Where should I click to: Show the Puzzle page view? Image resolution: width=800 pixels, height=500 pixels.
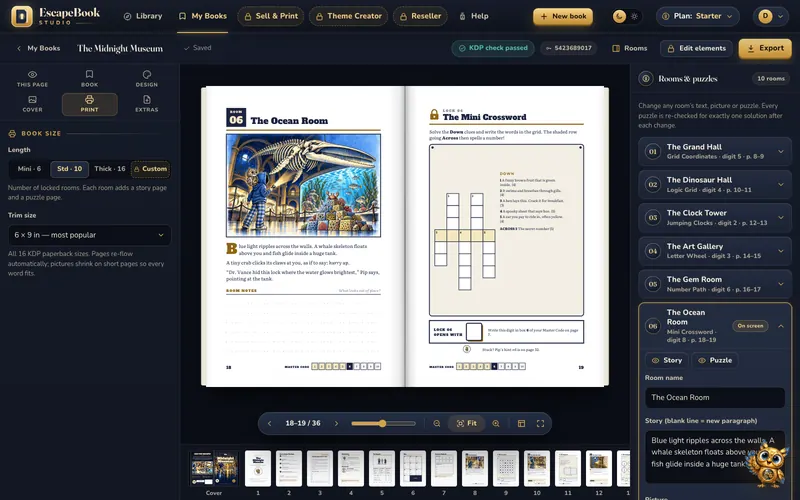point(715,360)
